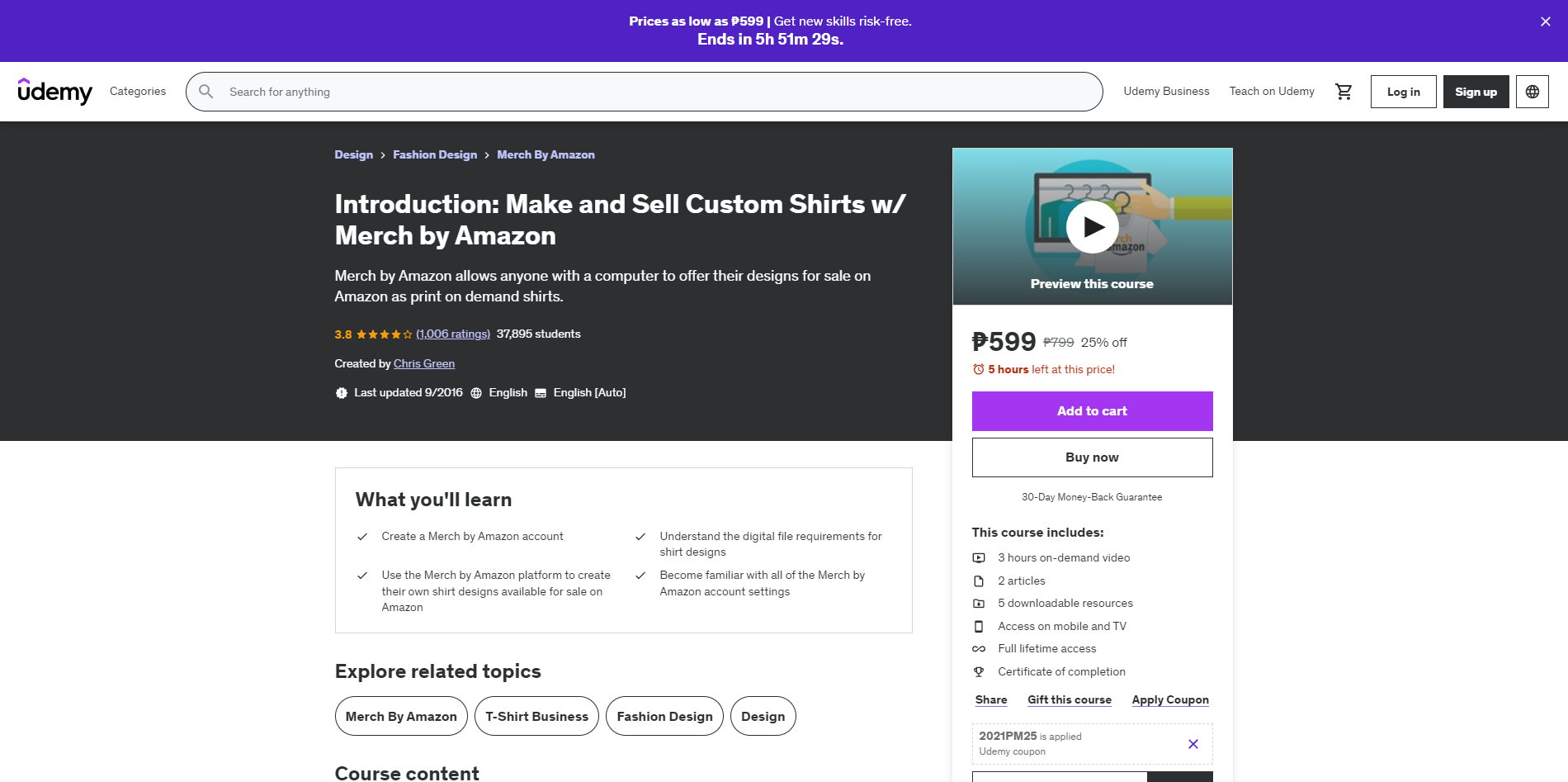This screenshot has width=1568, height=782.
Task: Click the ₱599 price
Action: click(x=1004, y=341)
